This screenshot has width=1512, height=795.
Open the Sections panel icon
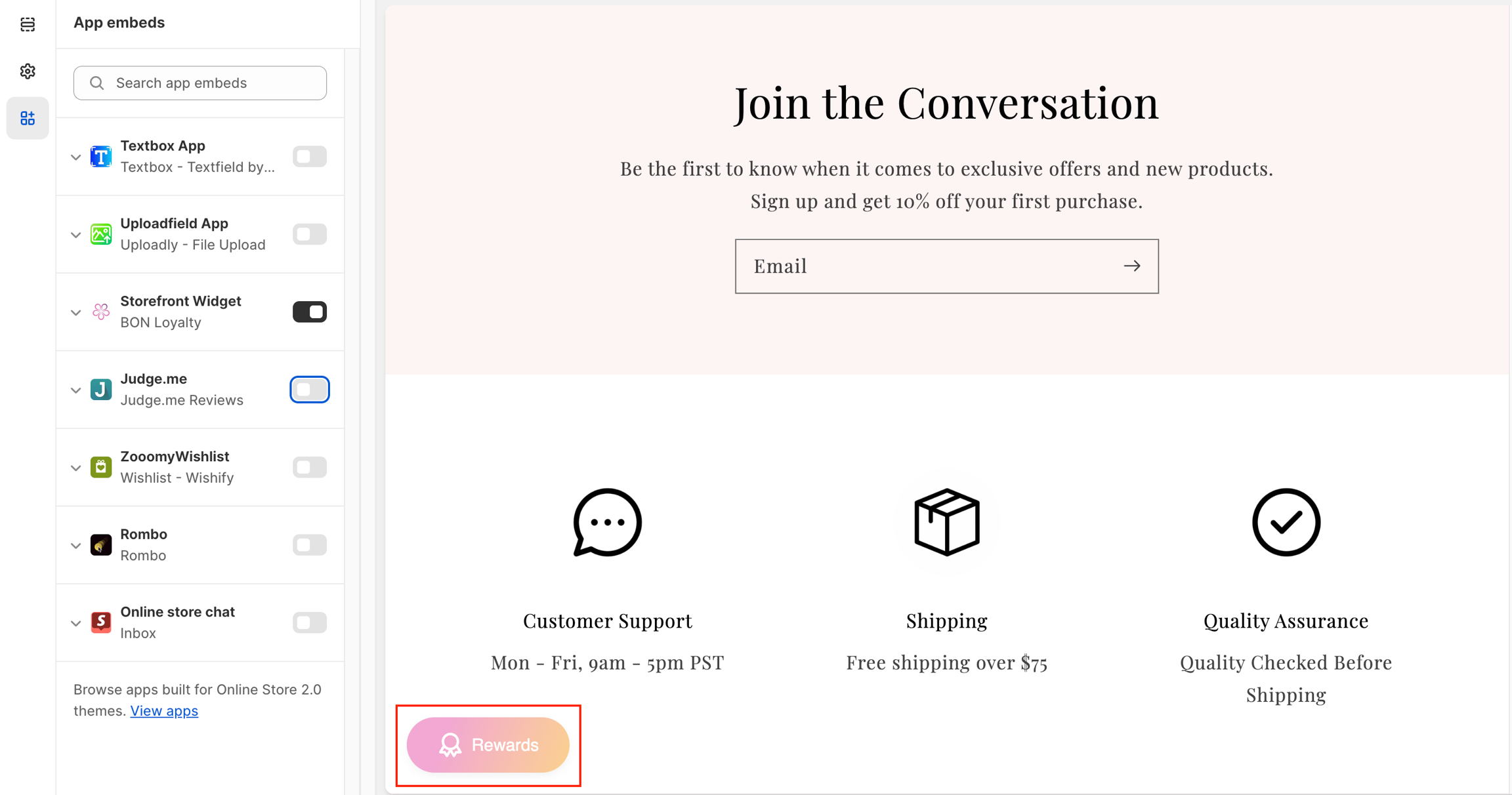point(28,24)
